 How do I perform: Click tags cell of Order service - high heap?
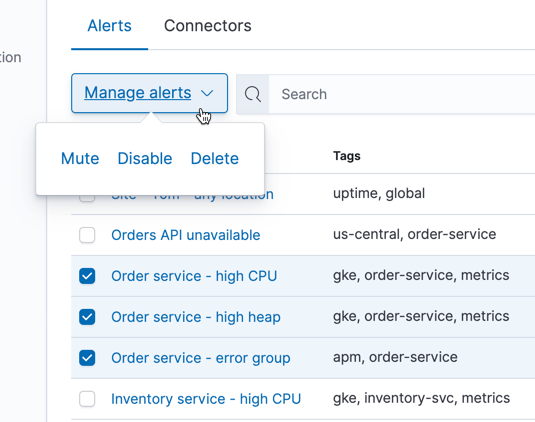(421, 316)
